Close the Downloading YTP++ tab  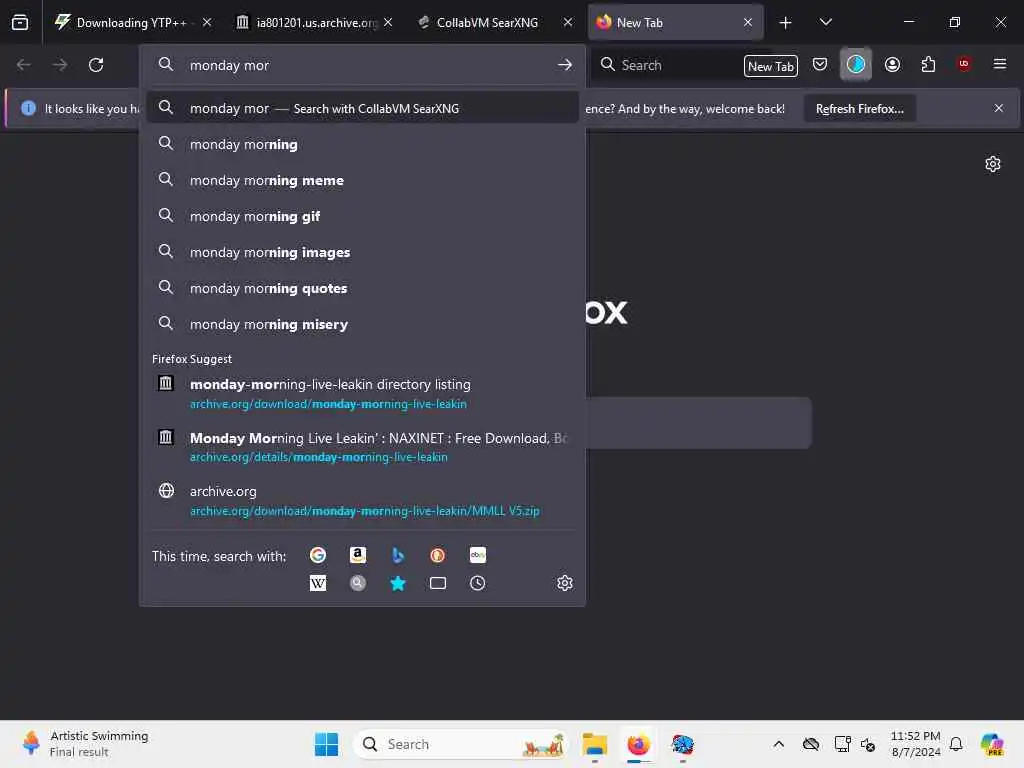tap(207, 22)
